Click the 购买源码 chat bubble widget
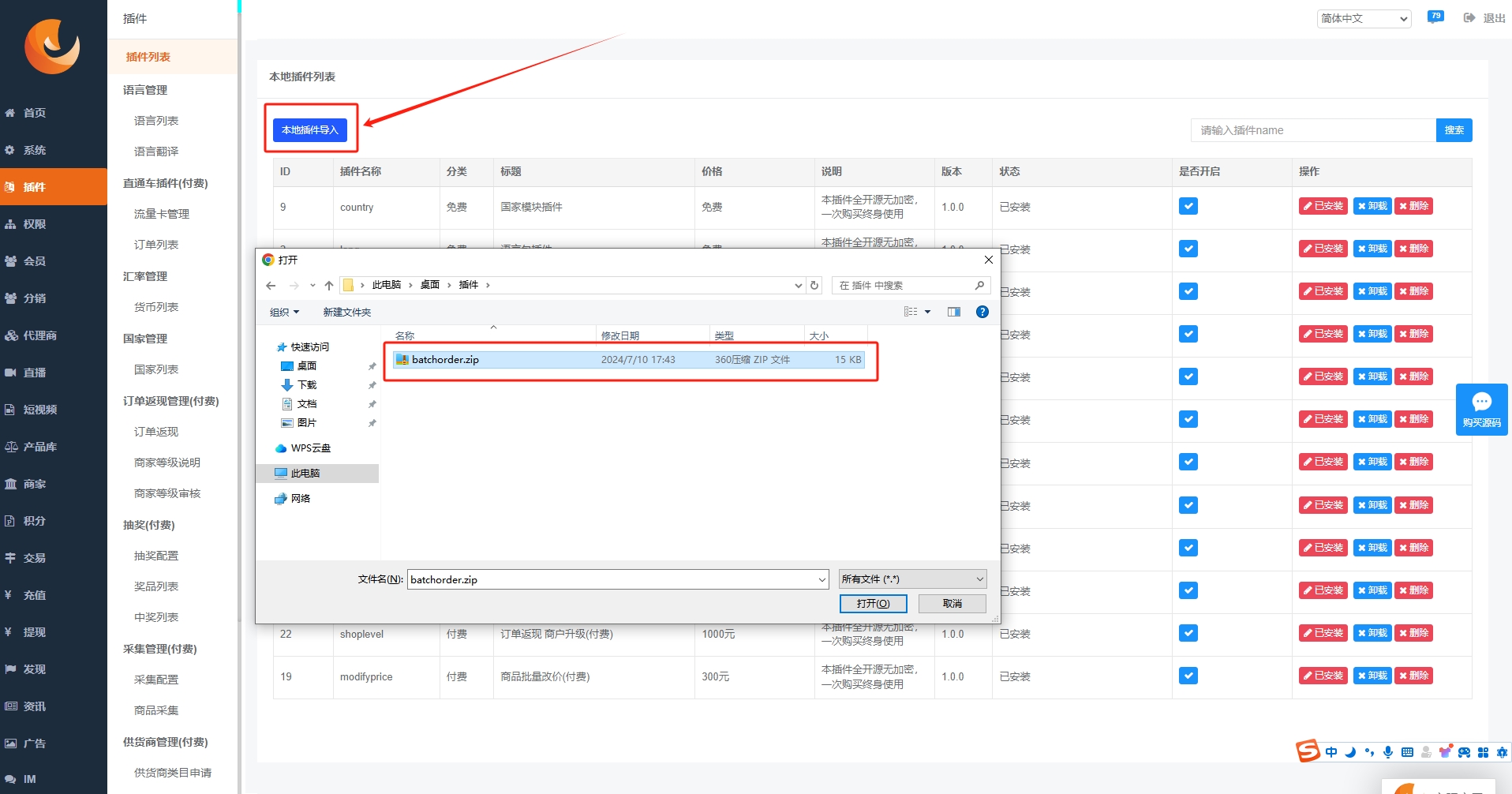 coord(1481,410)
